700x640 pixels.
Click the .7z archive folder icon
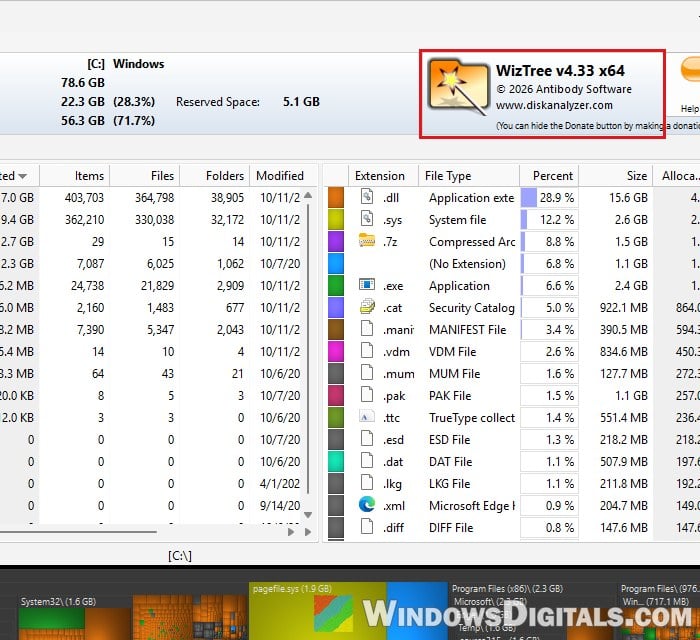tap(367, 241)
